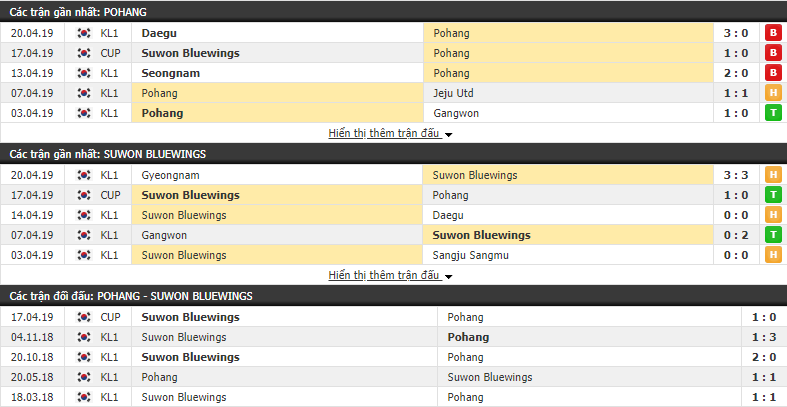This screenshot has height=407, width=787.
Task: Click Korean flag icon in 20.05.18 row
Action: coord(83,377)
